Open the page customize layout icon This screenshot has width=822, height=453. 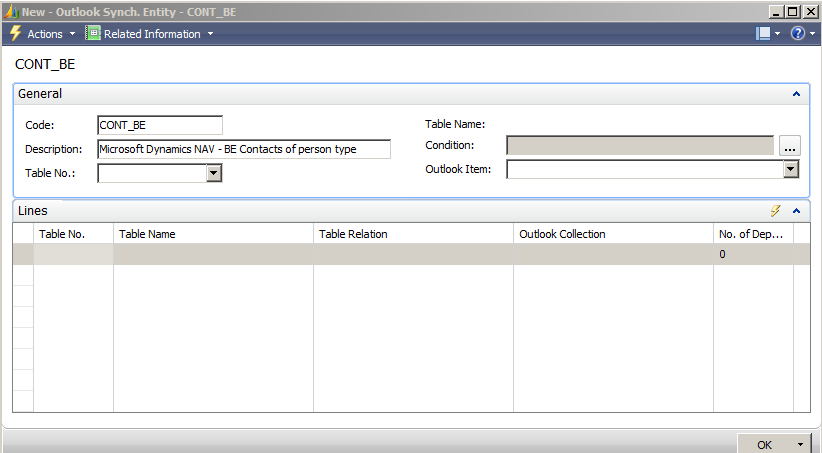(764, 34)
